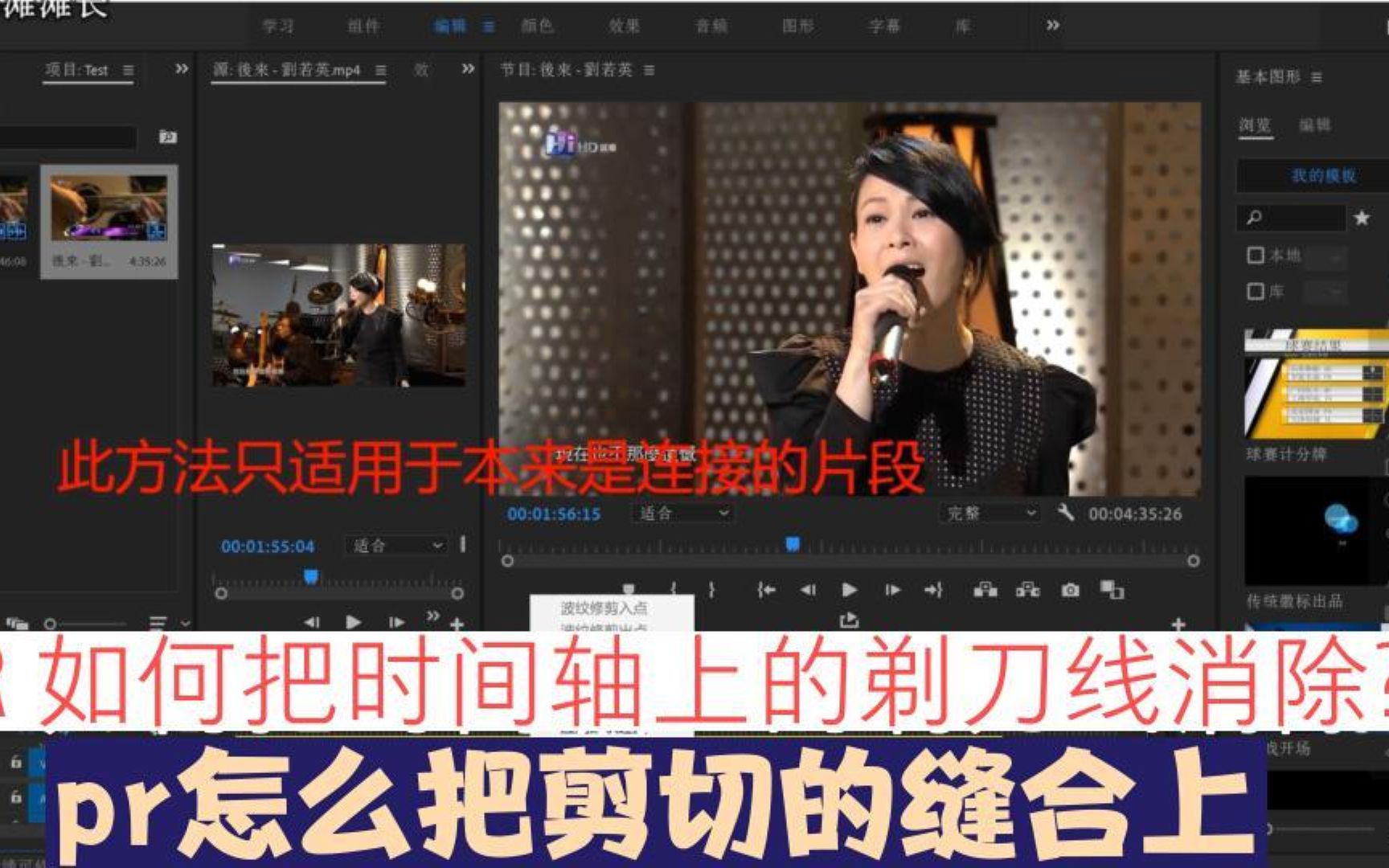Viewport: 1389px width, 868px height.
Task: Go to Out point in program monitor
Action: pos(933,590)
